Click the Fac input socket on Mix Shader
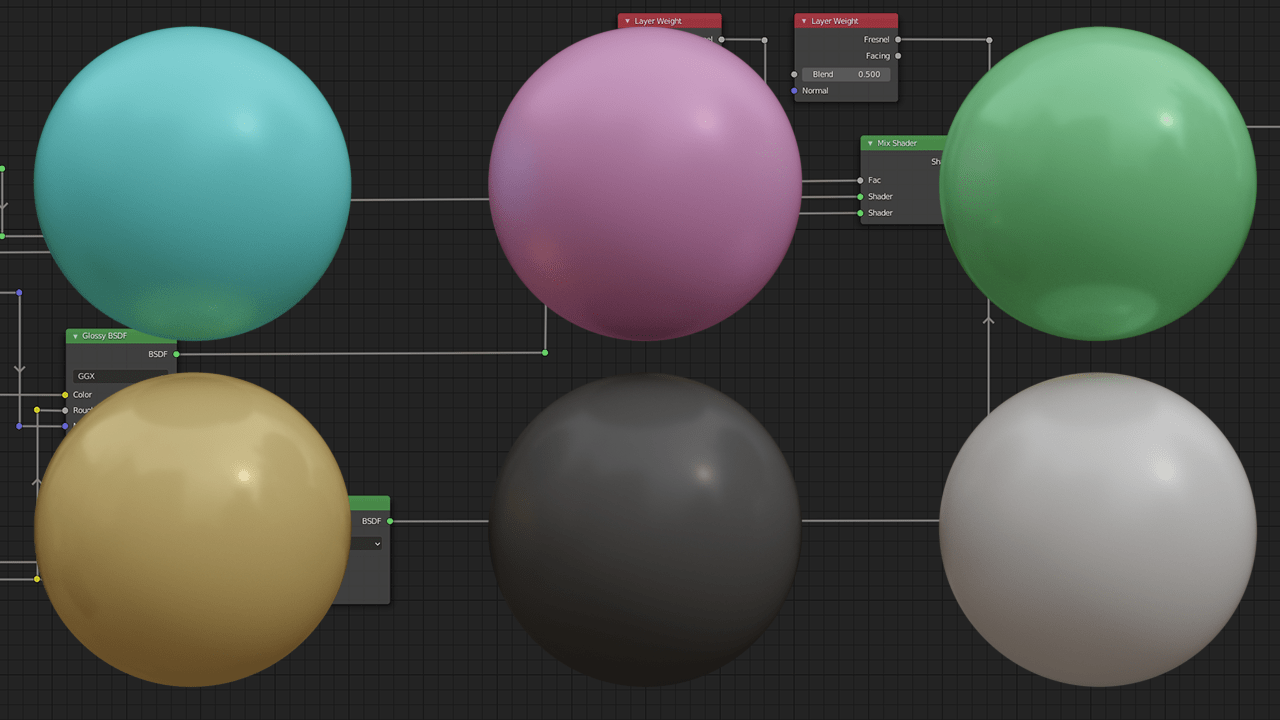The image size is (1280, 720). (x=859, y=180)
